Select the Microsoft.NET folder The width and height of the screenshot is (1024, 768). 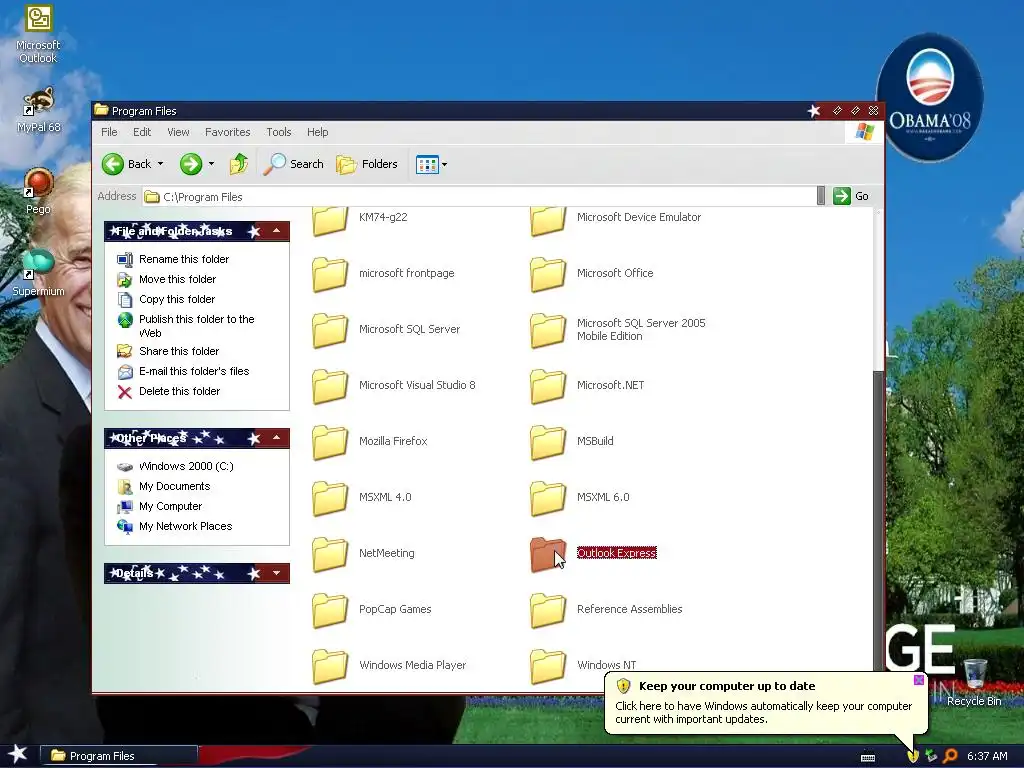pos(587,385)
